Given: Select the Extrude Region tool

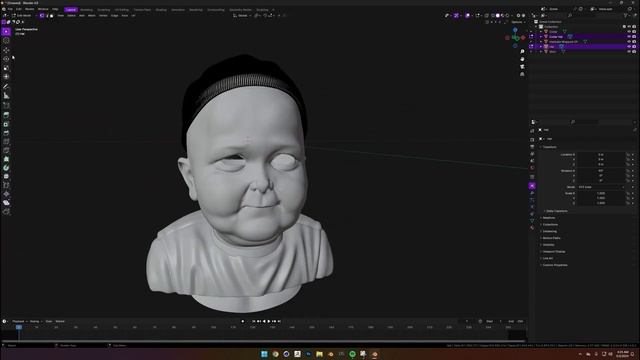Looking at the screenshot, I should tap(6, 115).
